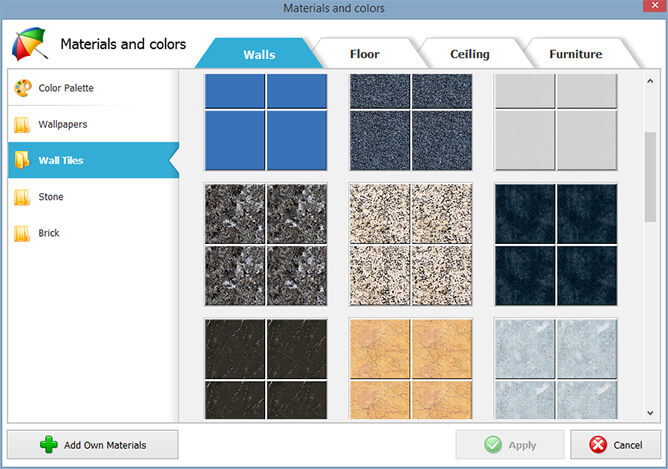The width and height of the screenshot is (668, 469).
Task: Switch to the Floor tab
Action: click(x=364, y=54)
